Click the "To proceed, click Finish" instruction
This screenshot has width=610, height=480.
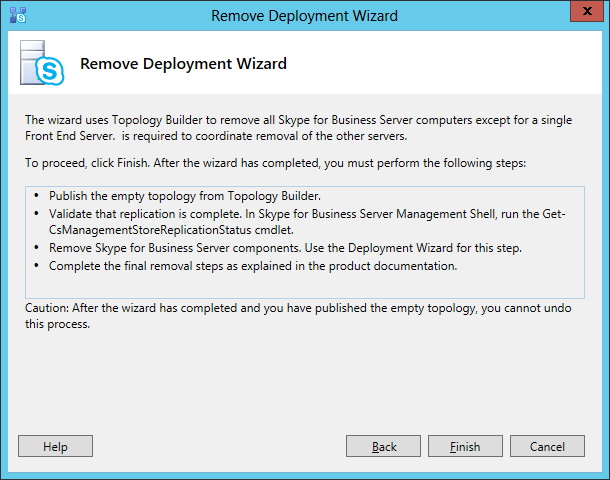pyautogui.click(x=275, y=163)
